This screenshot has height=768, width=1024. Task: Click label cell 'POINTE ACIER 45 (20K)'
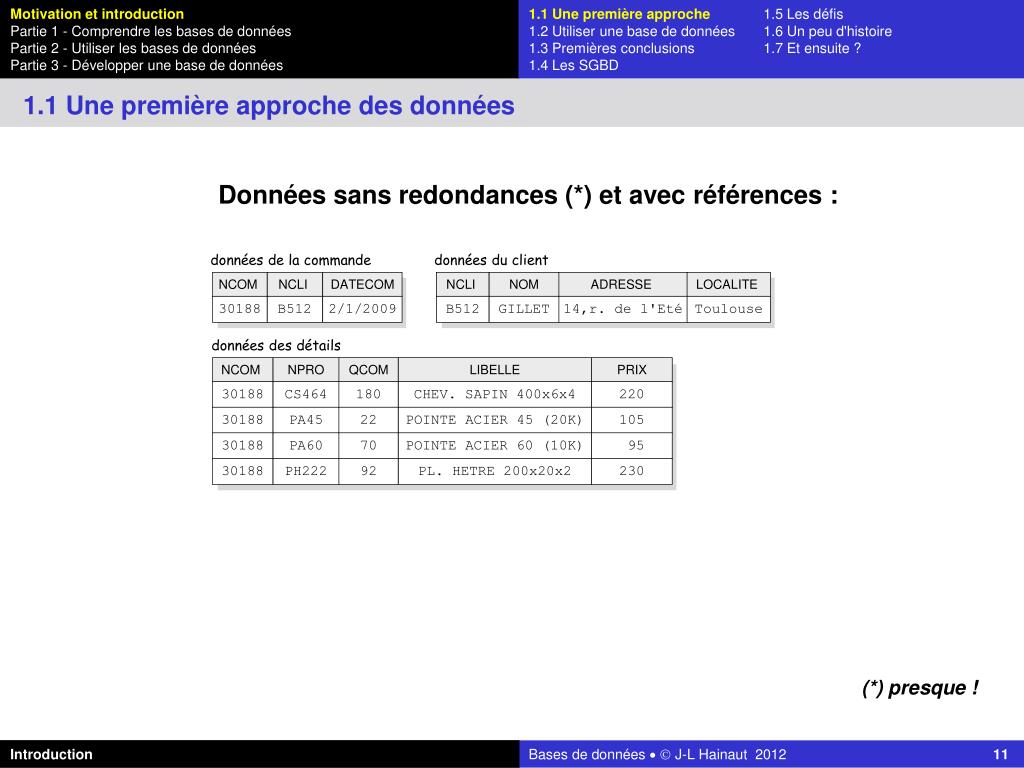point(494,420)
